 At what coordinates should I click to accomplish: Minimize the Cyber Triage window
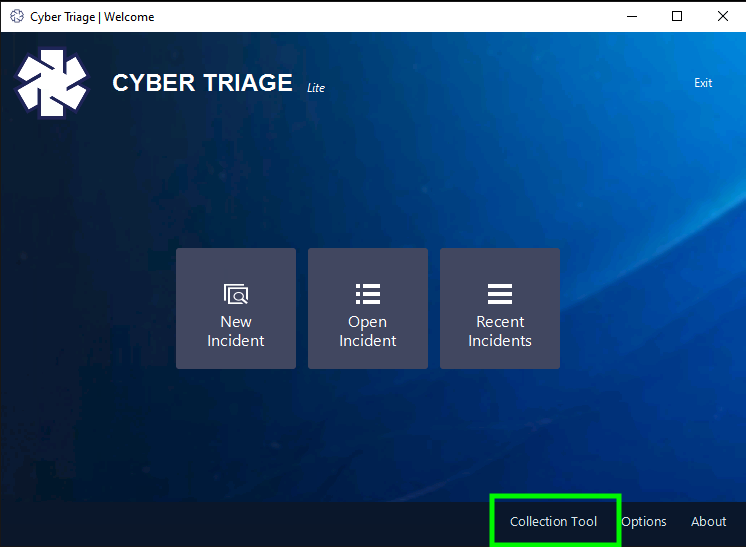point(632,16)
